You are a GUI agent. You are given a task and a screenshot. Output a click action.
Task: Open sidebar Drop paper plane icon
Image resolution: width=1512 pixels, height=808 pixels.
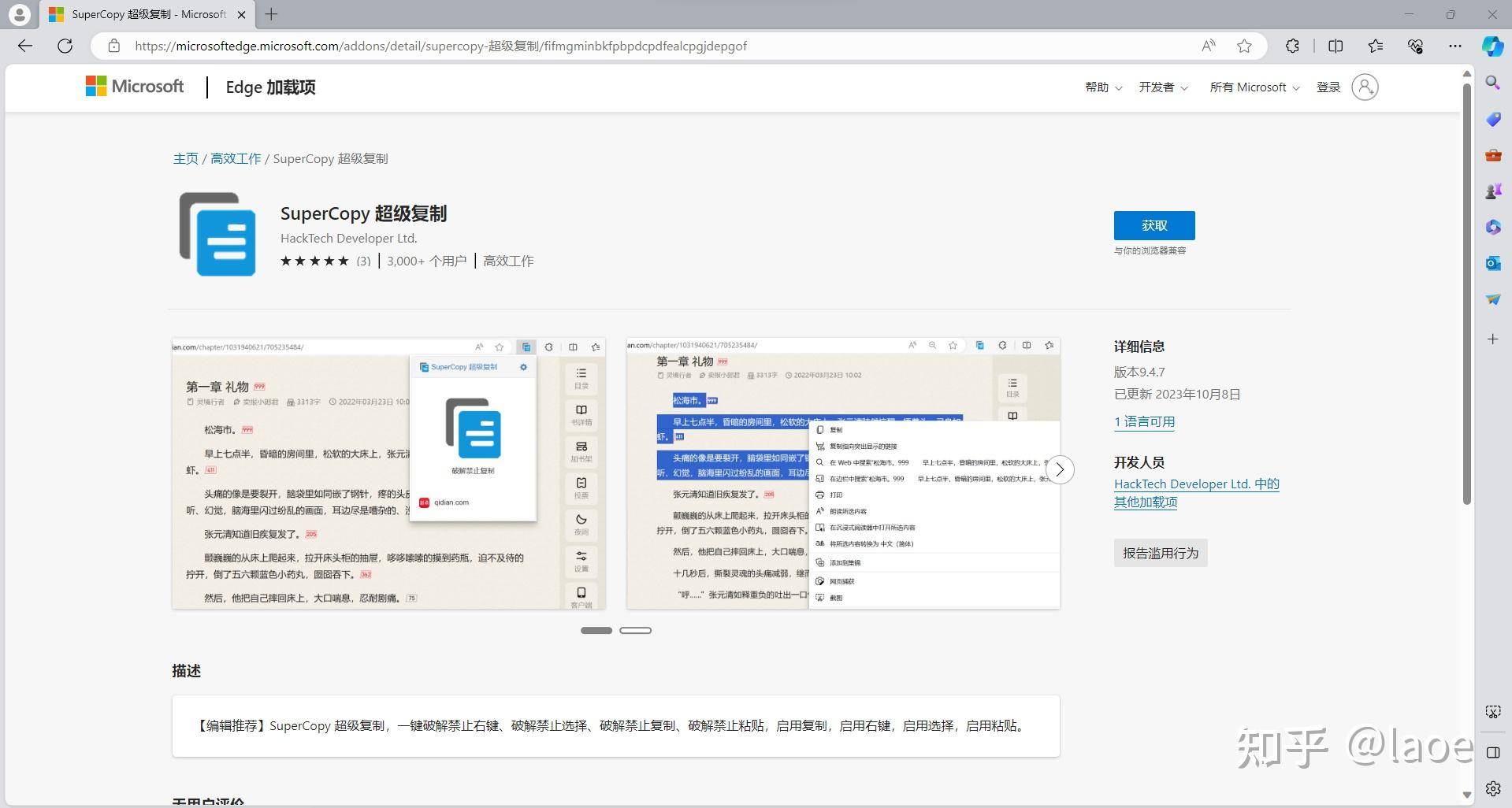1493,299
